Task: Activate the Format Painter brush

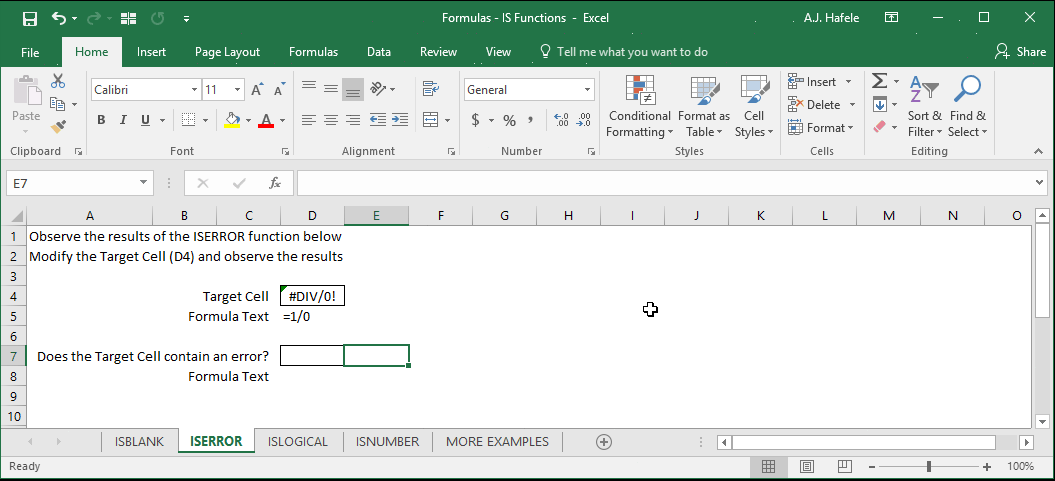Action: point(59,126)
